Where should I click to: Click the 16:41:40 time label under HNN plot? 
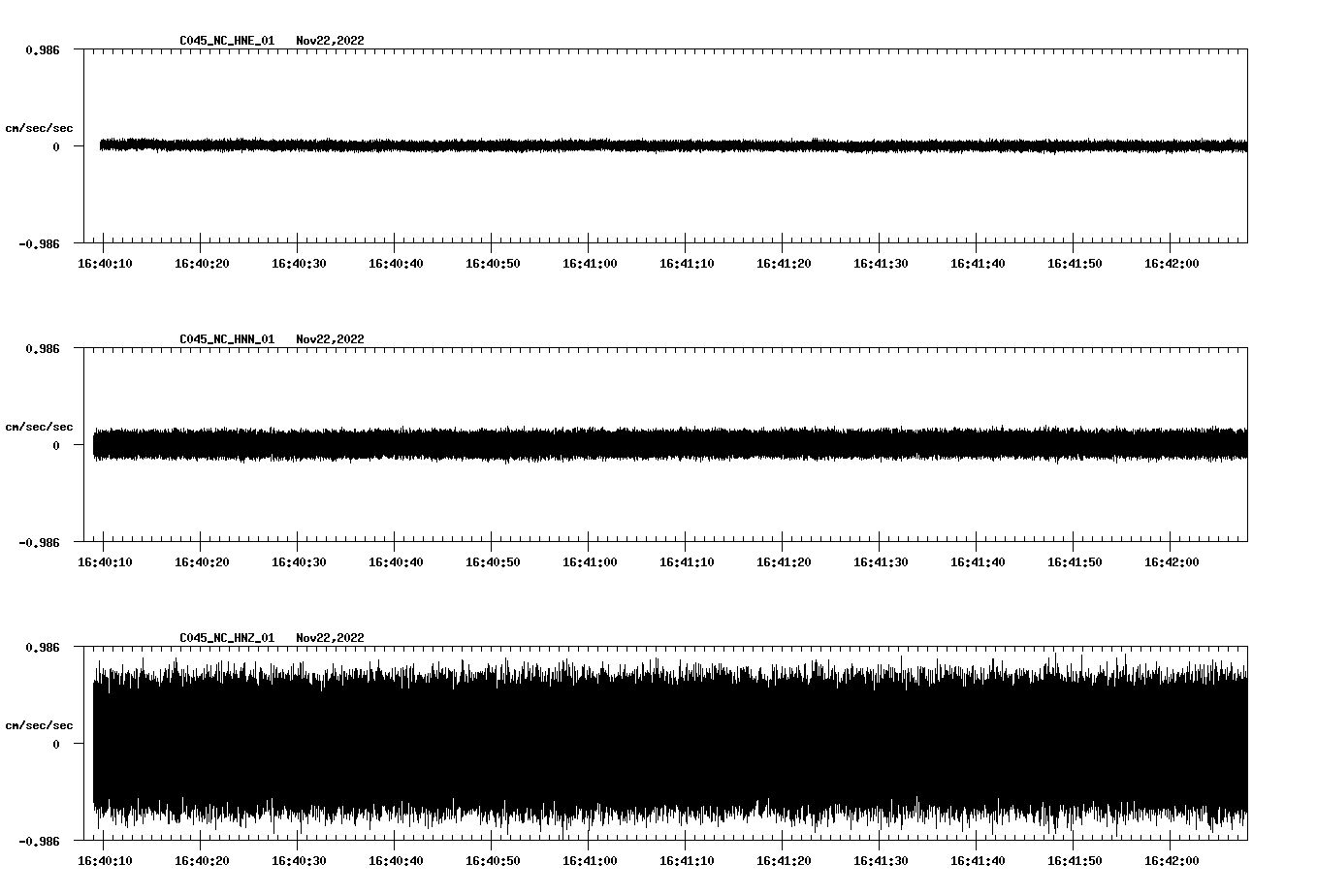point(978,562)
